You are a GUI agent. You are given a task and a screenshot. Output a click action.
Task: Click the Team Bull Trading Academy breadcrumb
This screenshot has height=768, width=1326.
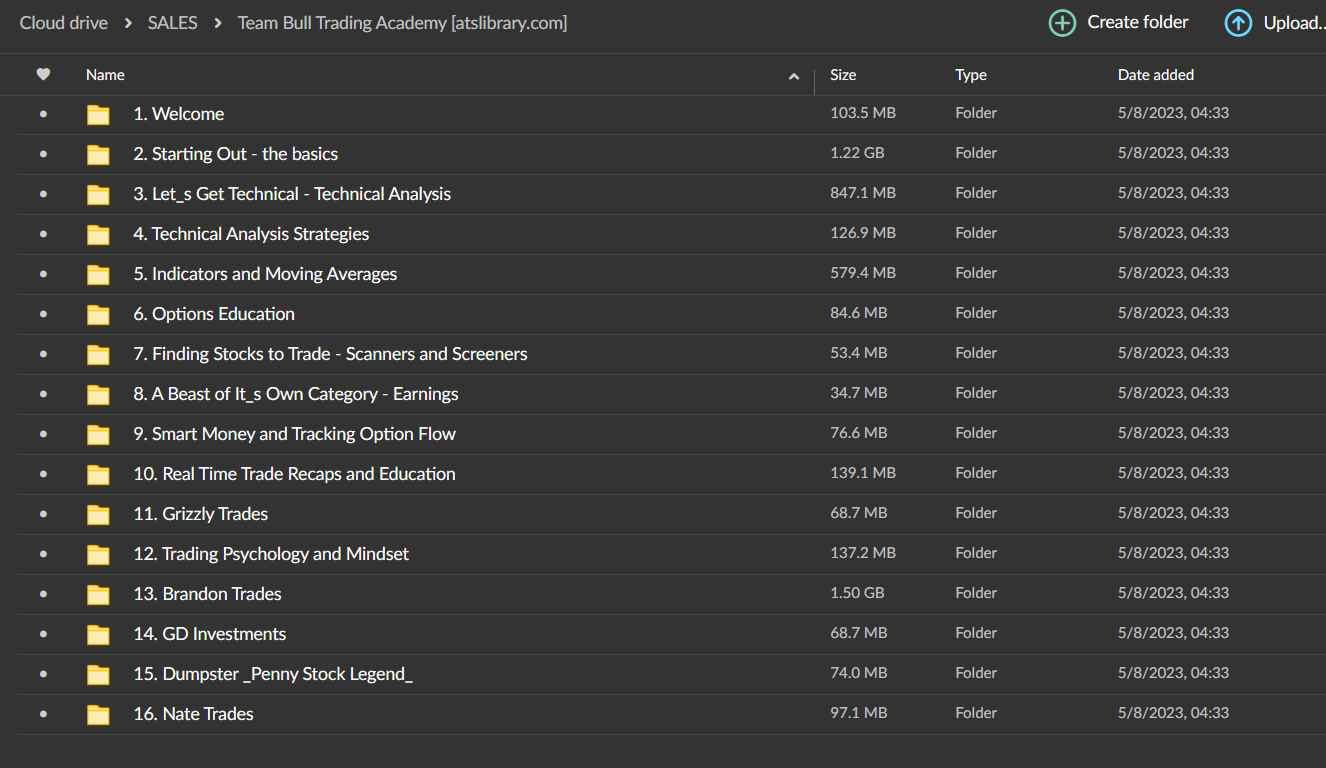(402, 22)
